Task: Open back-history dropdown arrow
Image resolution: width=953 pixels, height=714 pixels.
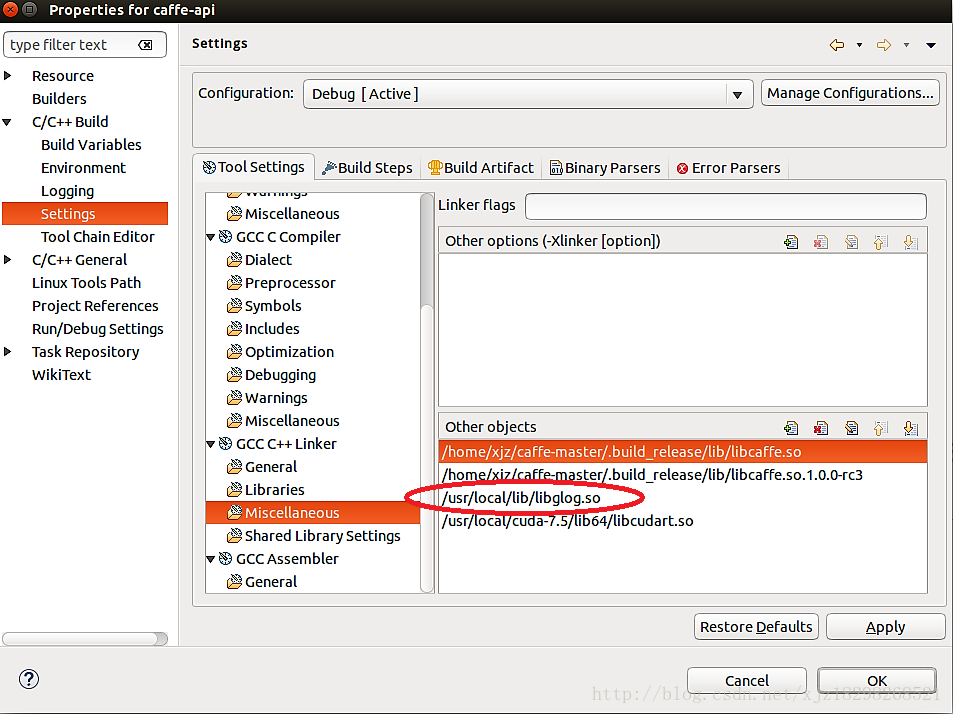Action: pos(859,45)
